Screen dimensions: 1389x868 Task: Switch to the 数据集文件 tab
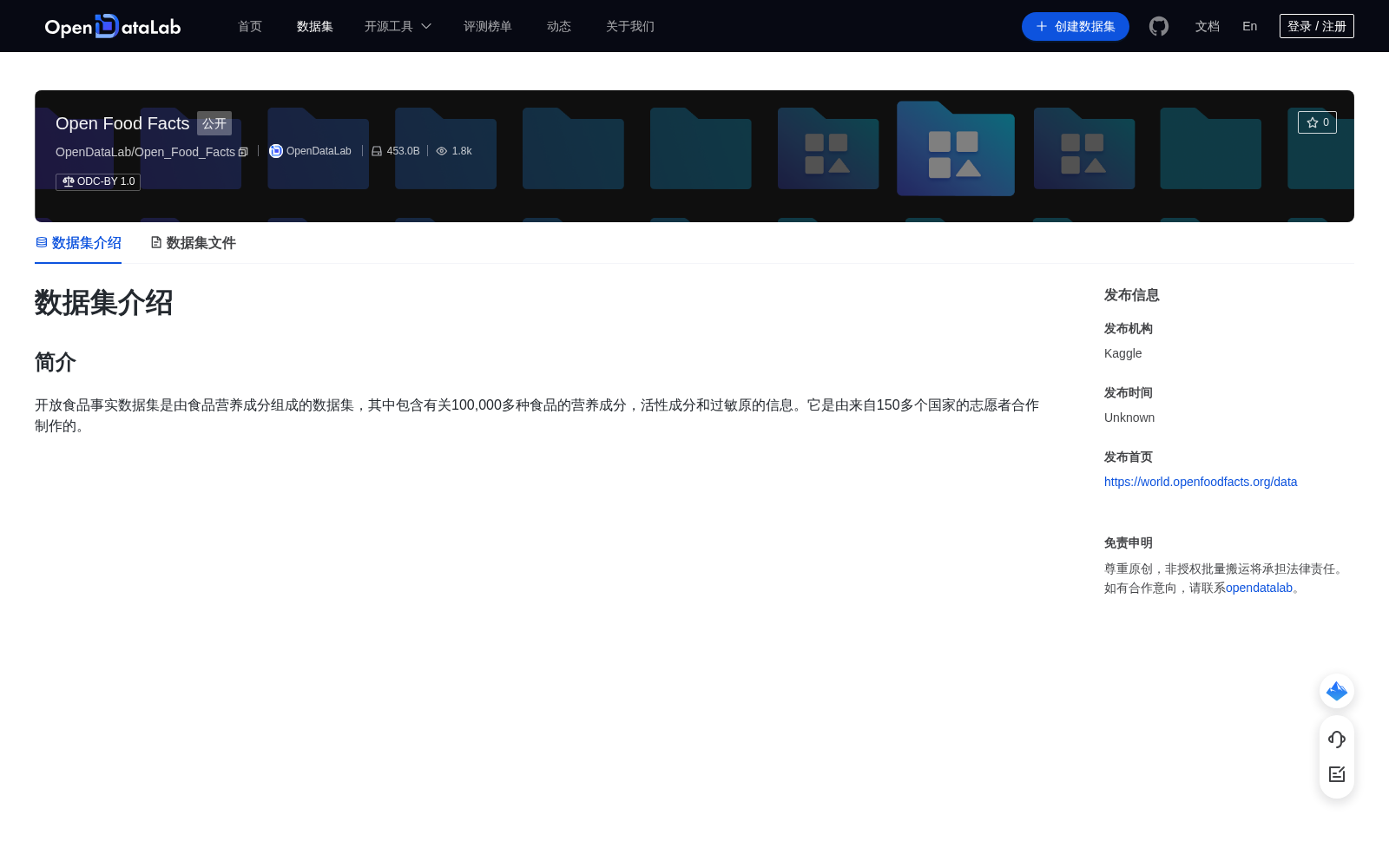tap(193, 243)
